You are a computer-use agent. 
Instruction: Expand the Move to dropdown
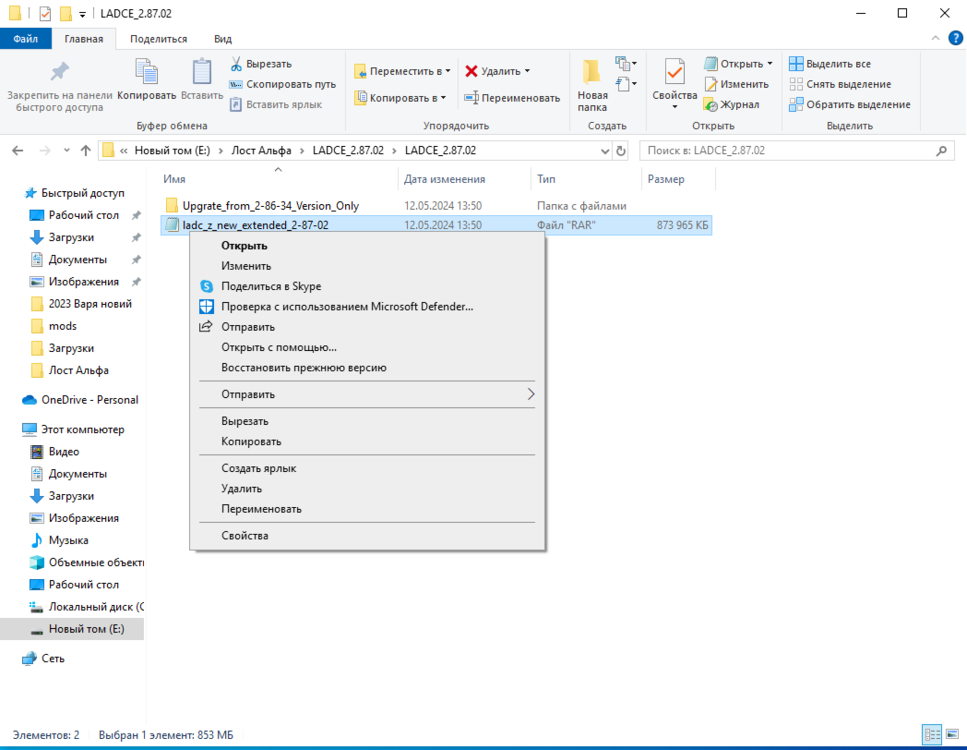click(447, 71)
